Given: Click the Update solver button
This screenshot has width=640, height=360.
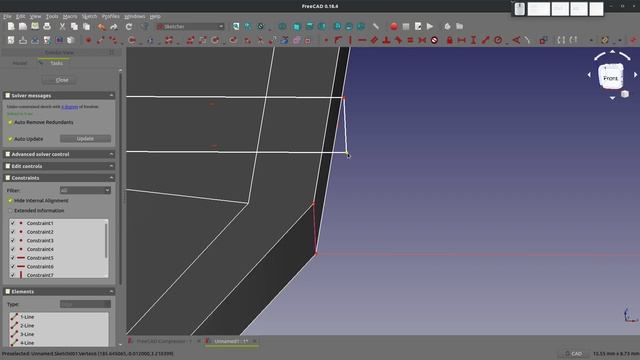Looking at the screenshot, I should tap(85, 139).
